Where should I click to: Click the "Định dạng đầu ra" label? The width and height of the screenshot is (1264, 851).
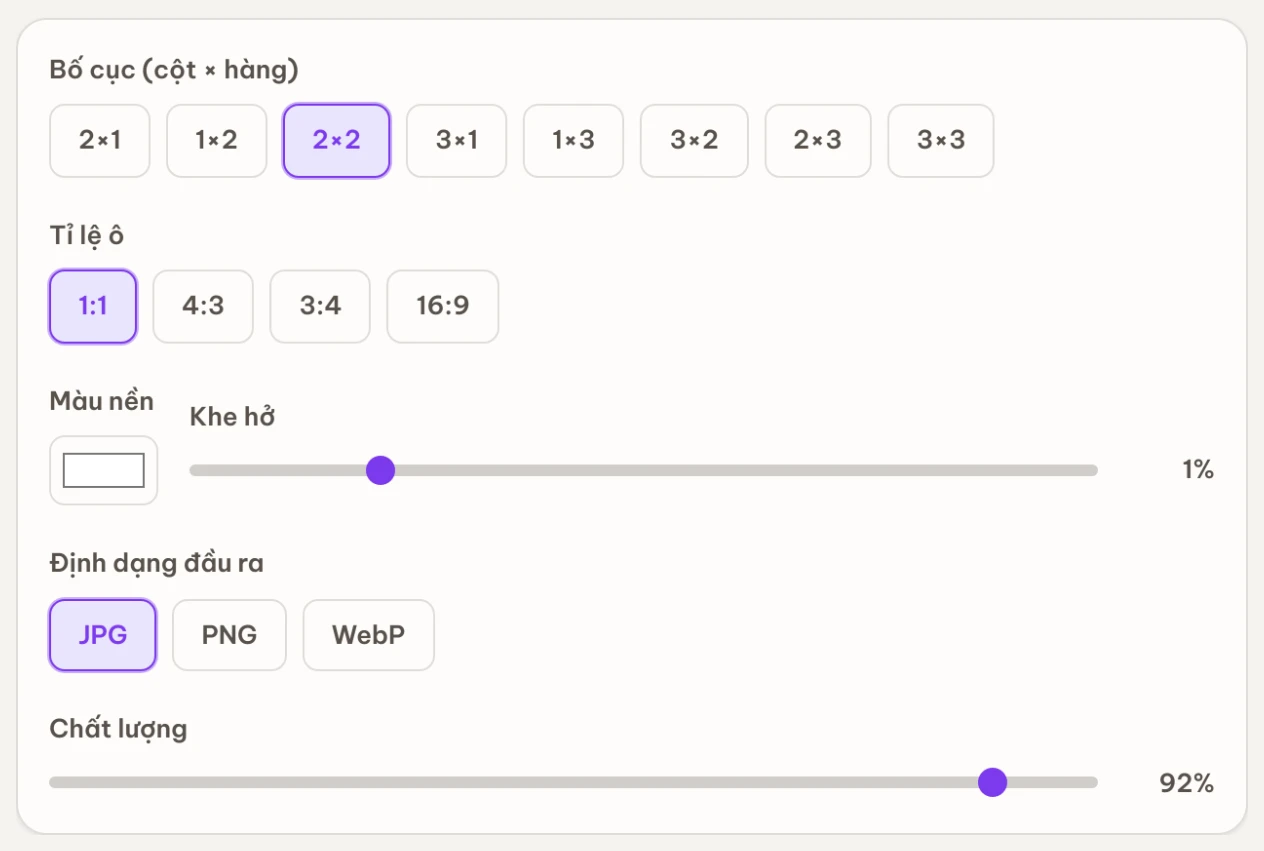[x=157, y=564]
